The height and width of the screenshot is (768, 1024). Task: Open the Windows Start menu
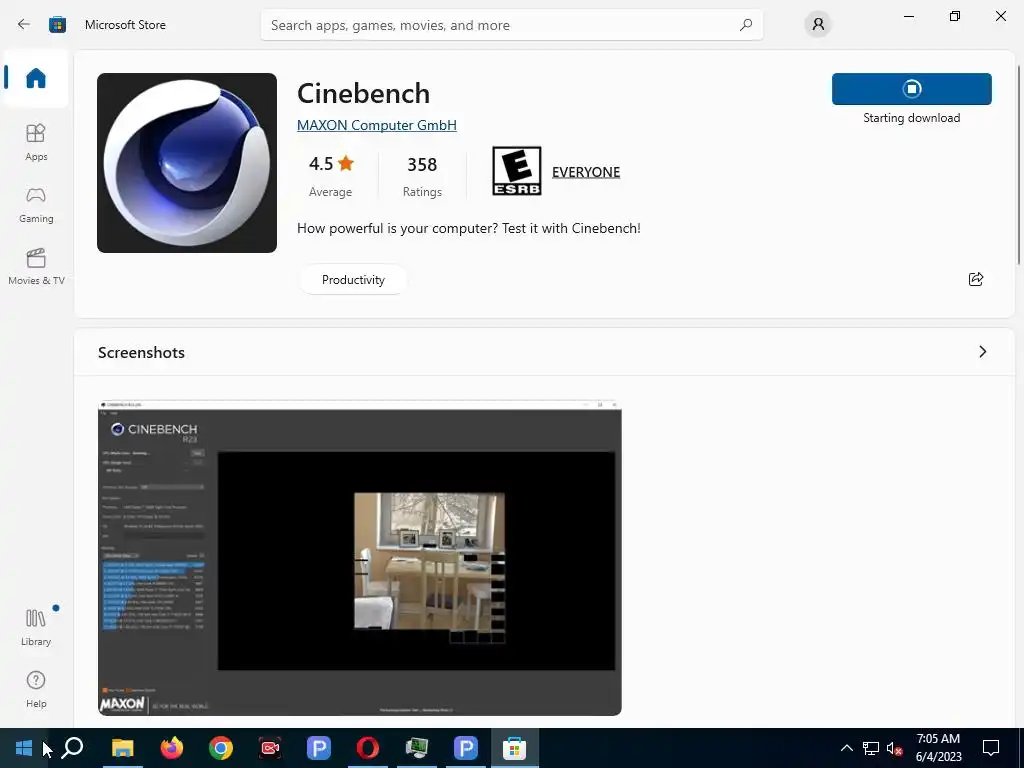[x=24, y=748]
